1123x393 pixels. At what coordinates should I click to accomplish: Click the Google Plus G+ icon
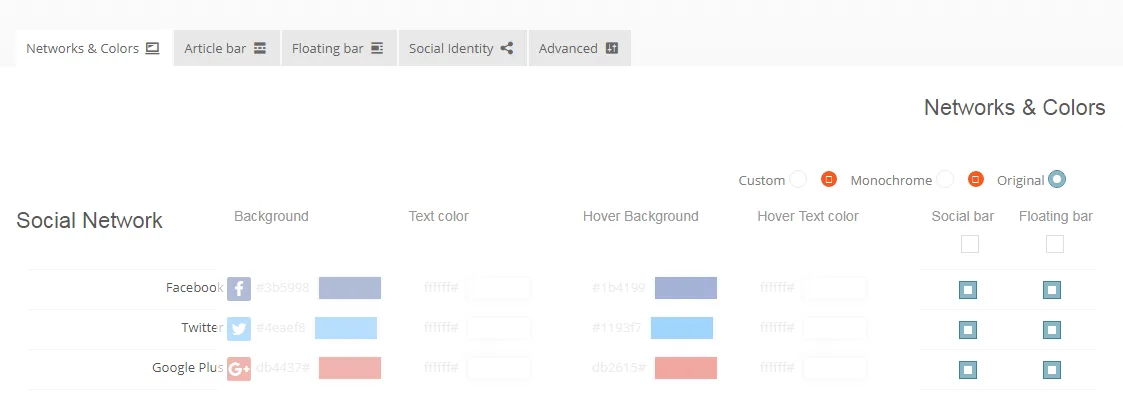click(x=239, y=369)
